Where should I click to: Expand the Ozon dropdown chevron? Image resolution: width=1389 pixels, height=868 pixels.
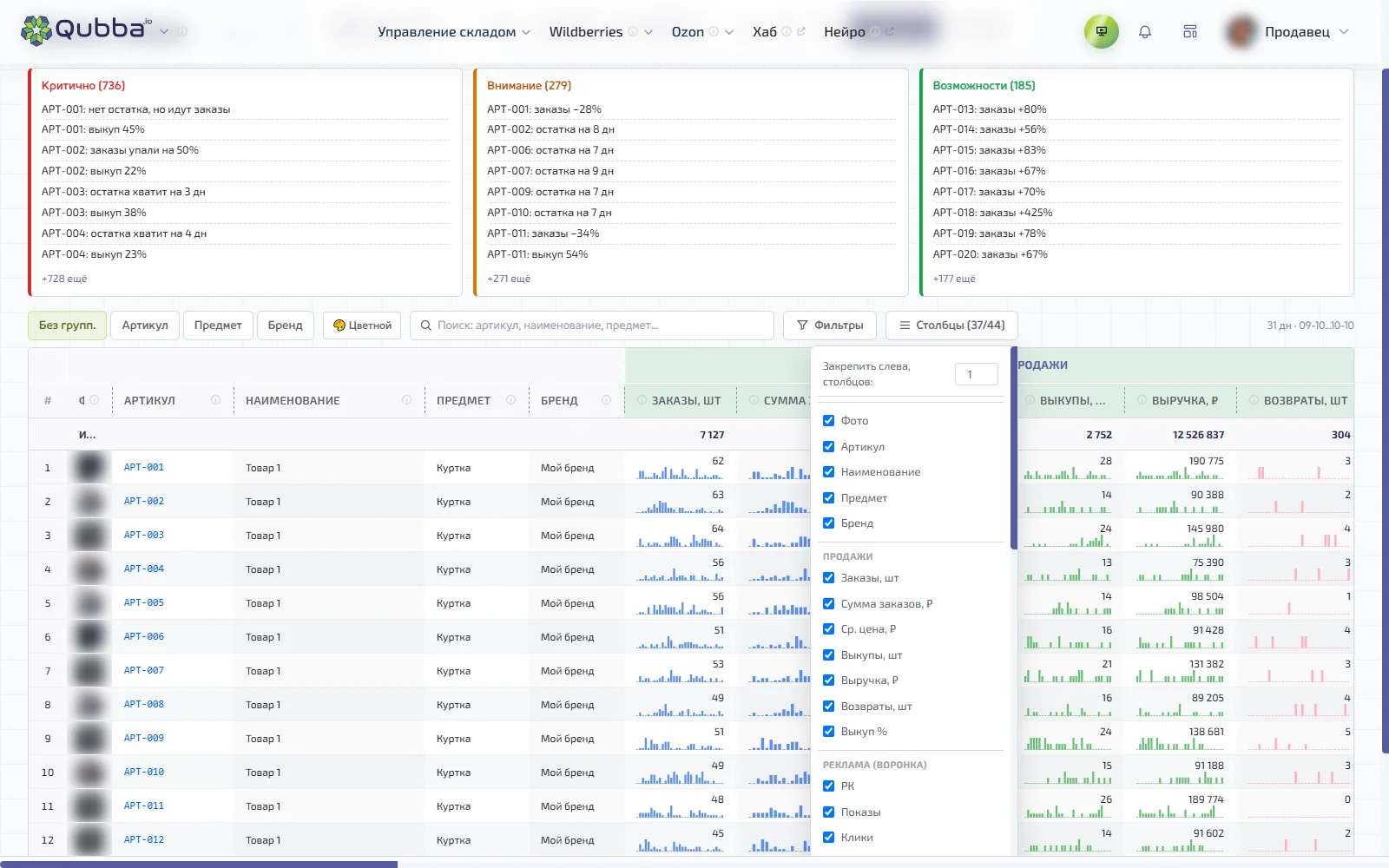[729, 32]
